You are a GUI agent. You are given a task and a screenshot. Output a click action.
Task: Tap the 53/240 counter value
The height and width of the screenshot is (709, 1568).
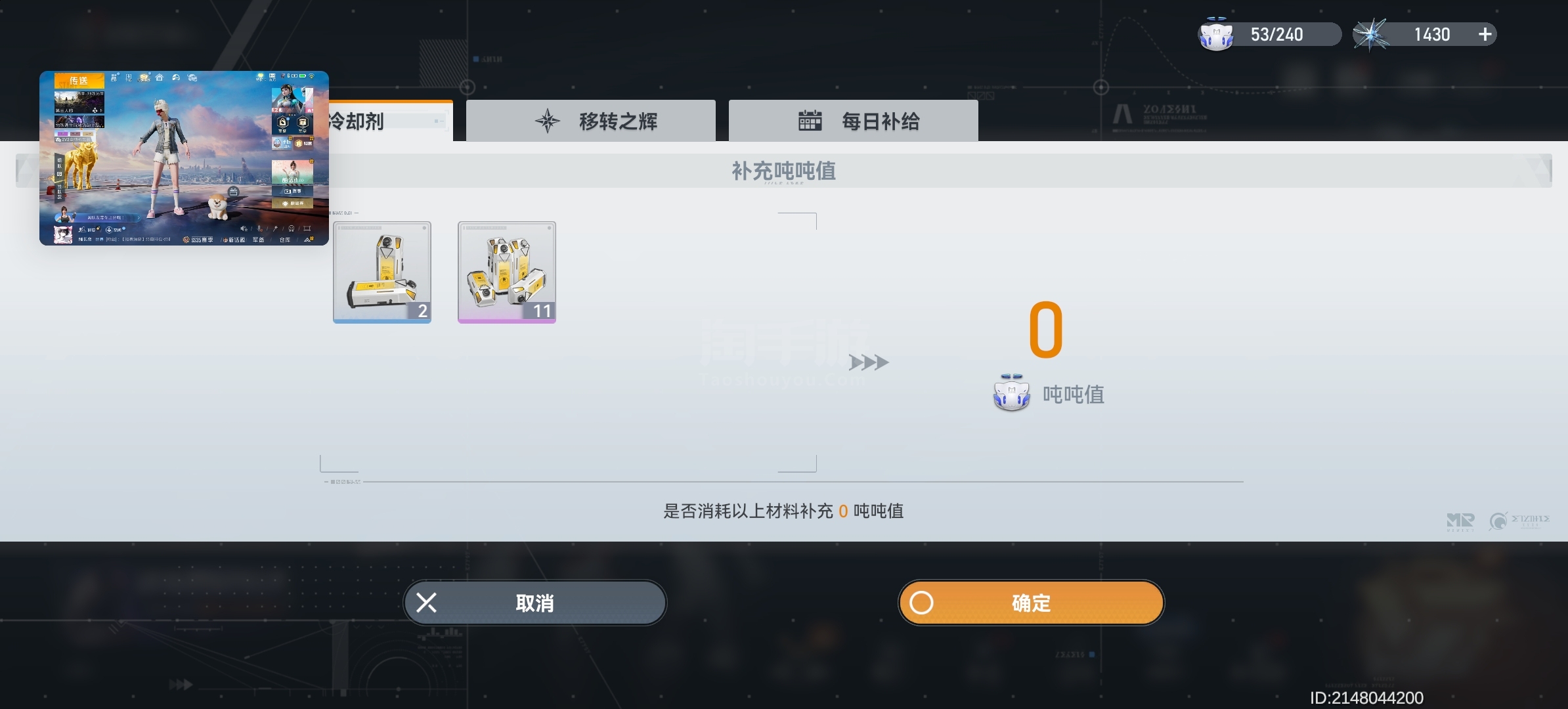click(1276, 34)
